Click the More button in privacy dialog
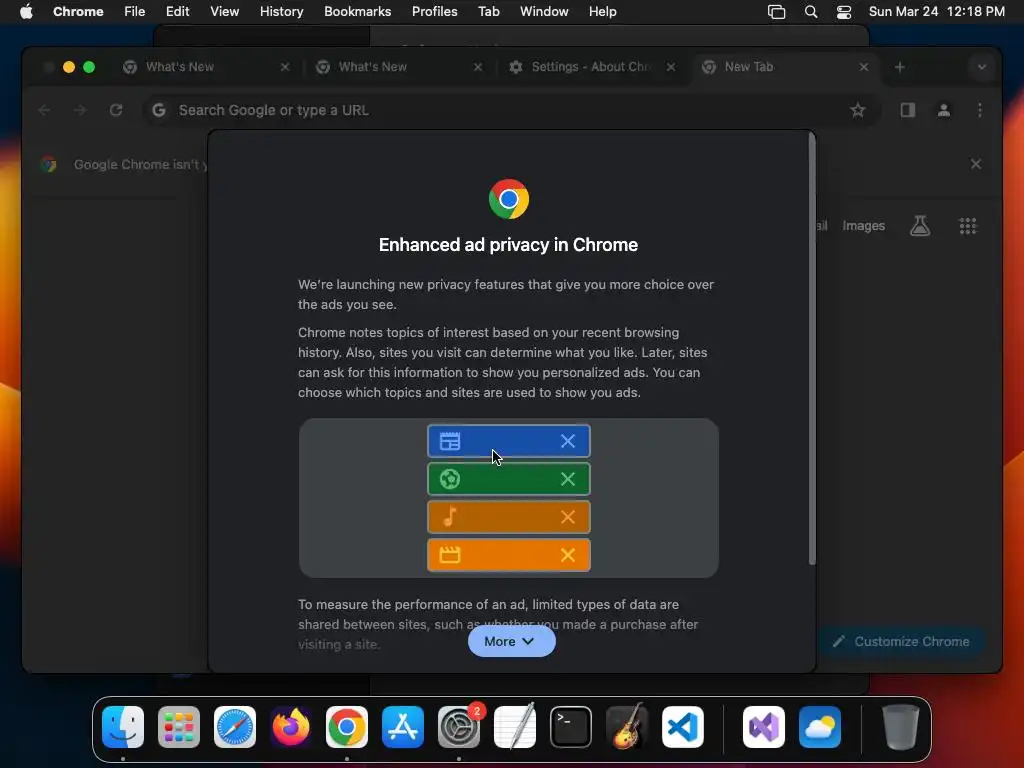 pyautogui.click(x=511, y=641)
